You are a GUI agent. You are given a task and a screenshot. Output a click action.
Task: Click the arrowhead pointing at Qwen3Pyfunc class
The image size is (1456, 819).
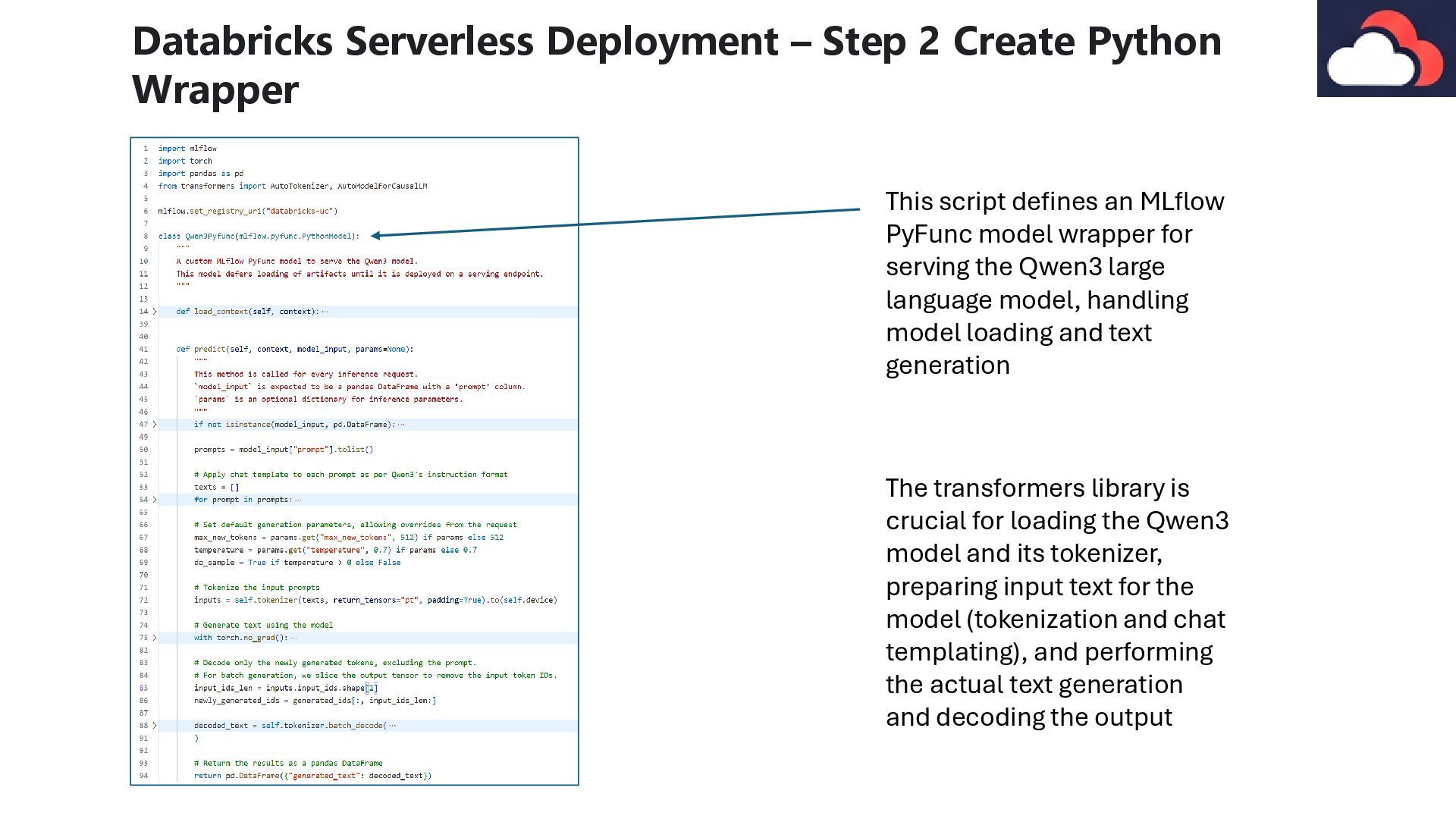pyautogui.click(x=377, y=236)
